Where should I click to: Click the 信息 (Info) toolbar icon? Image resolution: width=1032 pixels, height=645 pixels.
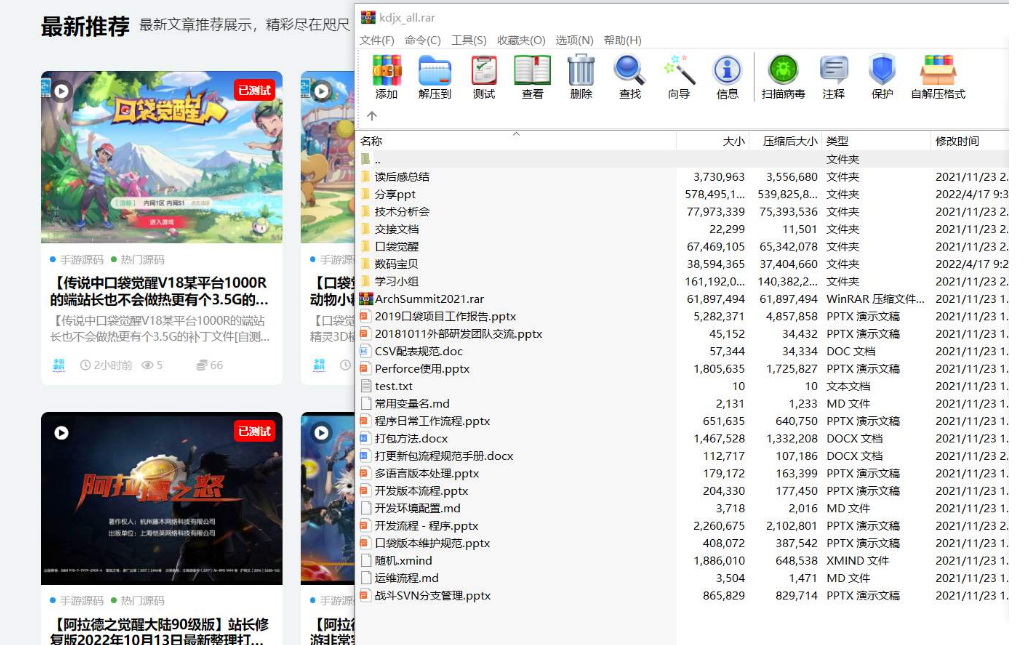click(x=727, y=76)
